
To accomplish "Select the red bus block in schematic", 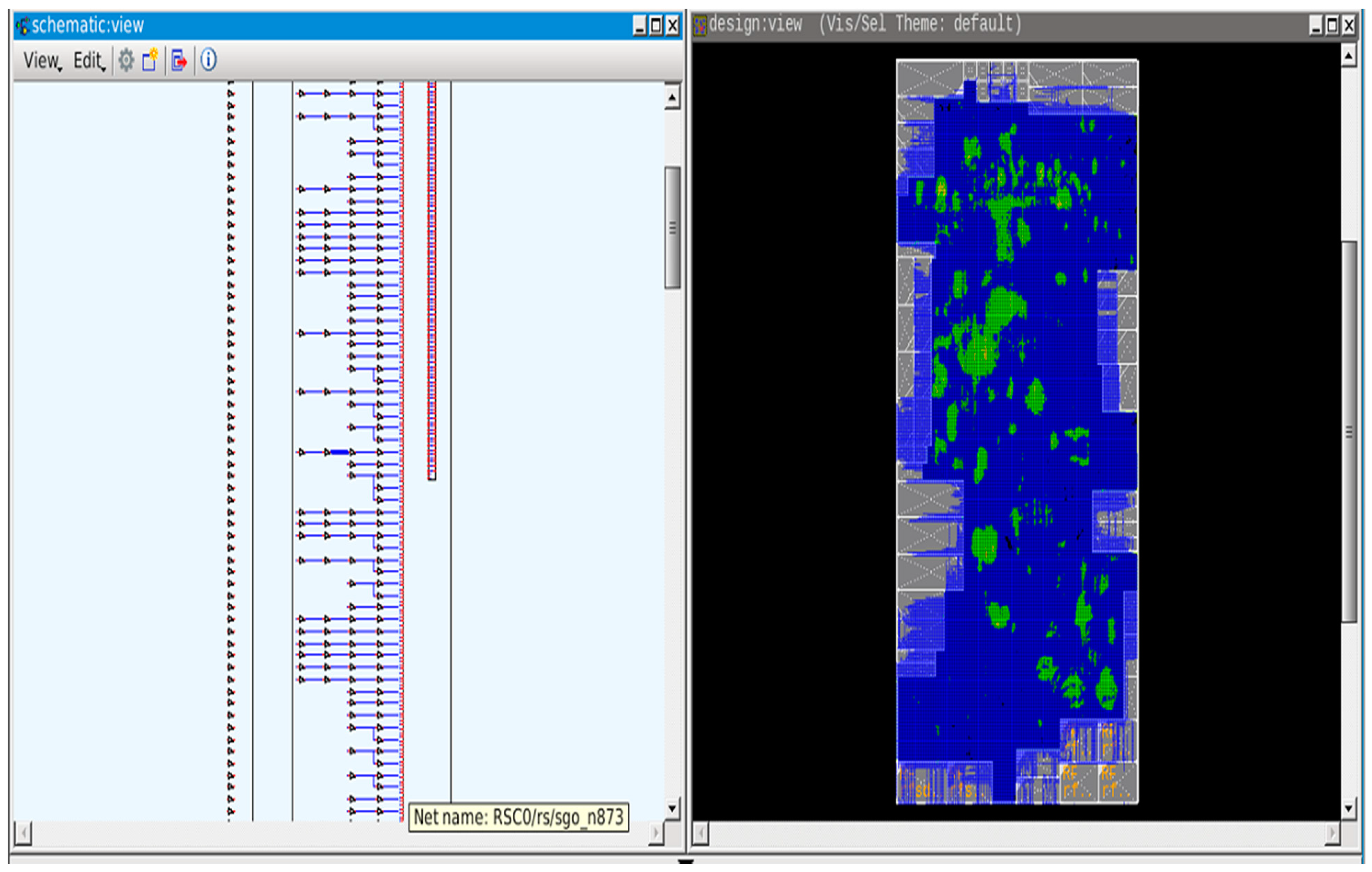I will (432, 279).
